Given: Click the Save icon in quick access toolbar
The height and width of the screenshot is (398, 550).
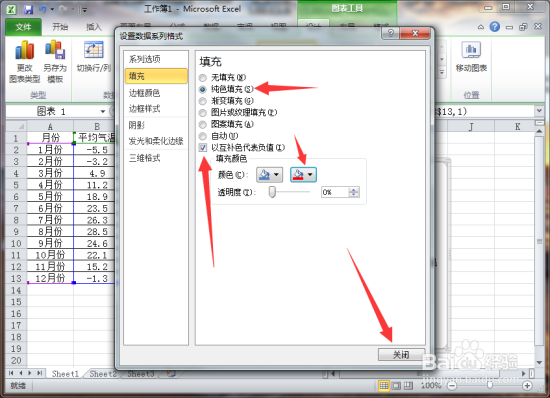Looking at the screenshot, I should 28,9.
